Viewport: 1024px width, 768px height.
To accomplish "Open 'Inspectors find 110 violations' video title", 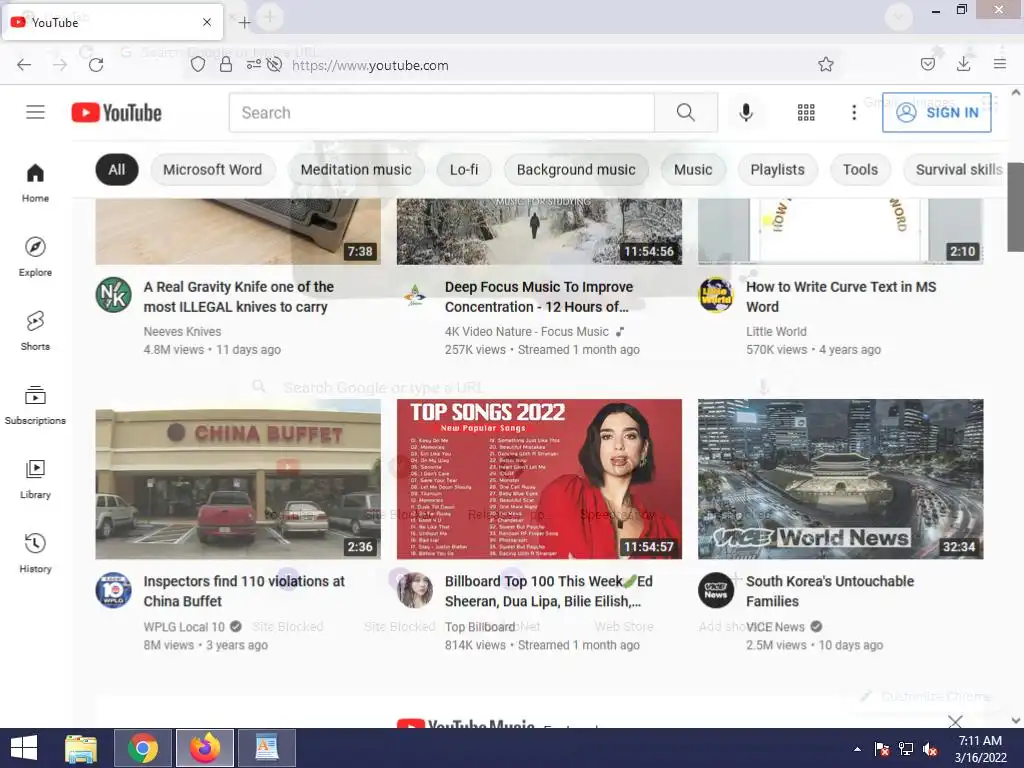I will pos(244,591).
